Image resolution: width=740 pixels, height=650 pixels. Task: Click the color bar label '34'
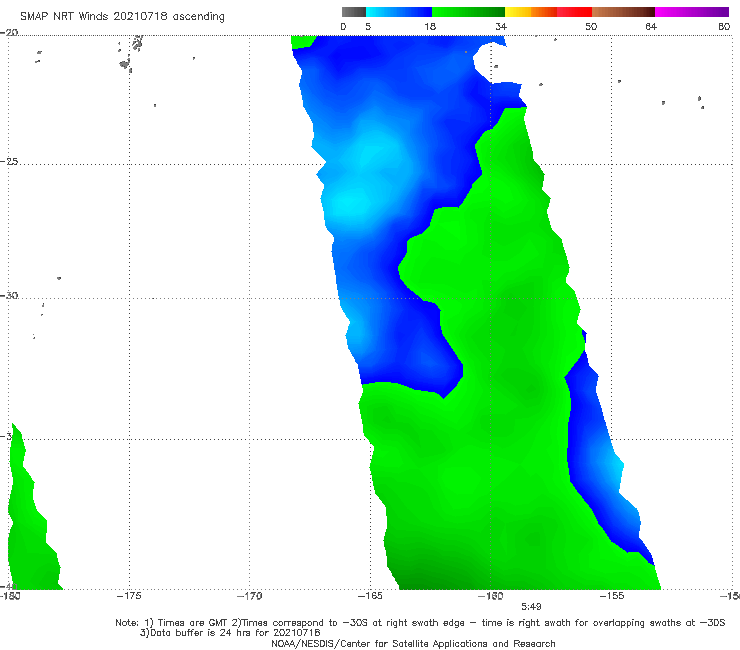click(x=501, y=27)
